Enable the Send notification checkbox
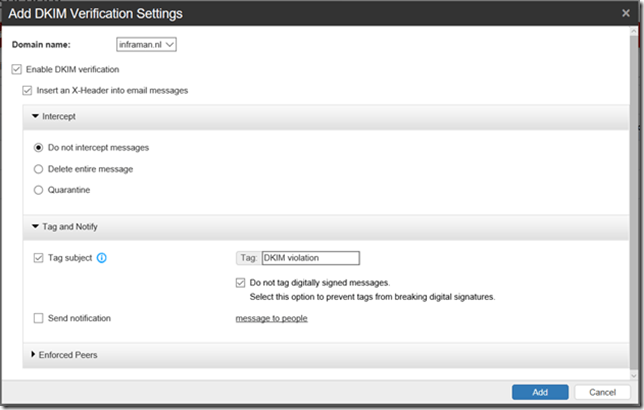 (x=39, y=318)
